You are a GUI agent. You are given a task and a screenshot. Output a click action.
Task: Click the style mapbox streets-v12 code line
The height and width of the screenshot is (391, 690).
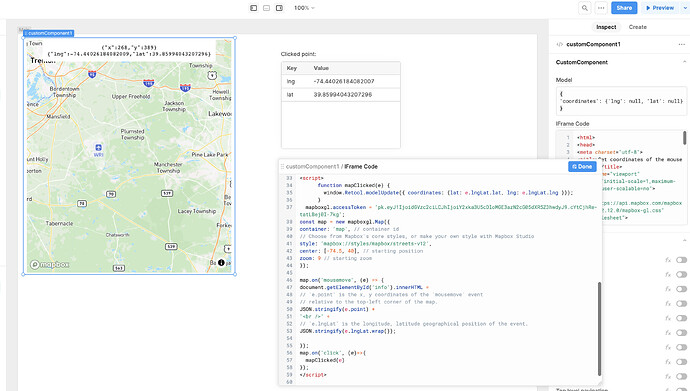pos(366,244)
